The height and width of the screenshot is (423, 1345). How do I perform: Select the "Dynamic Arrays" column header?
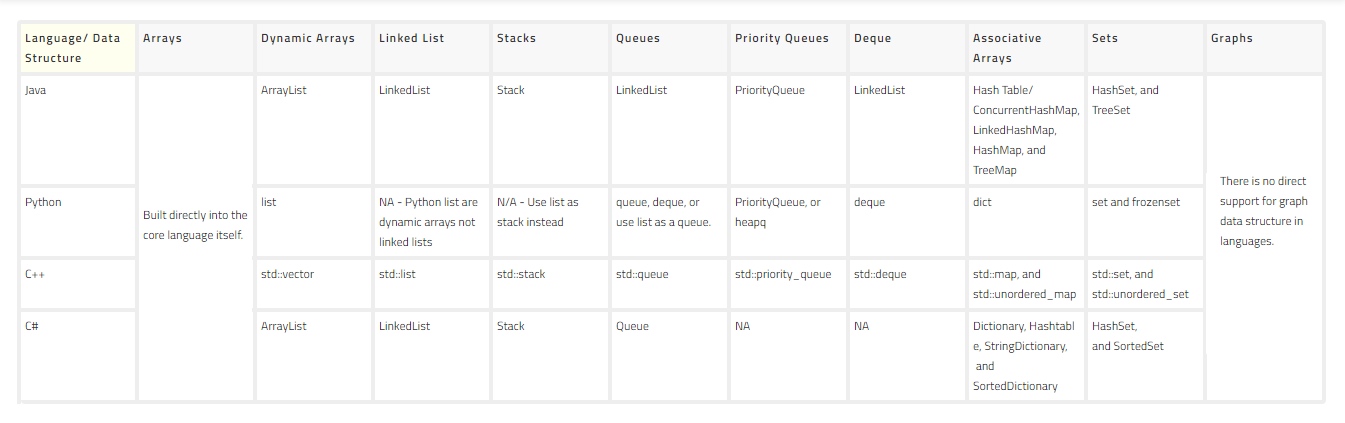click(308, 38)
